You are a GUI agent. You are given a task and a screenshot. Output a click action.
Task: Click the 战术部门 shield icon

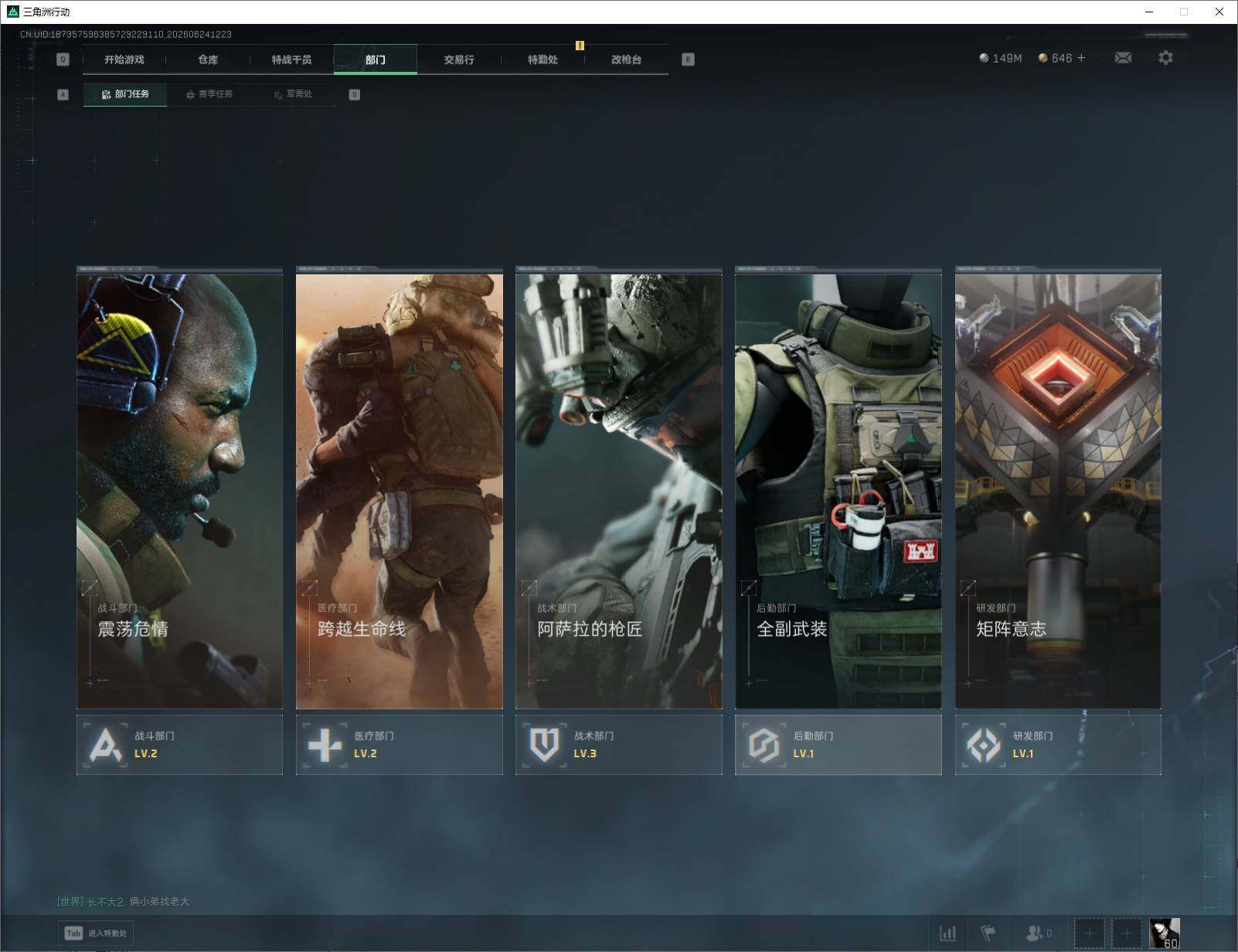tap(544, 746)
